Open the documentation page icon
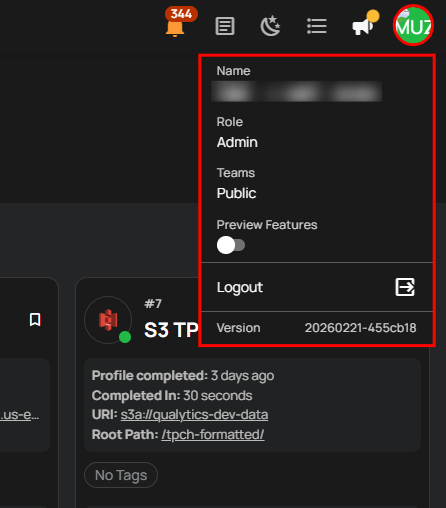The width and height of the screenshot is (446, 508). click(x=225, y=26)
